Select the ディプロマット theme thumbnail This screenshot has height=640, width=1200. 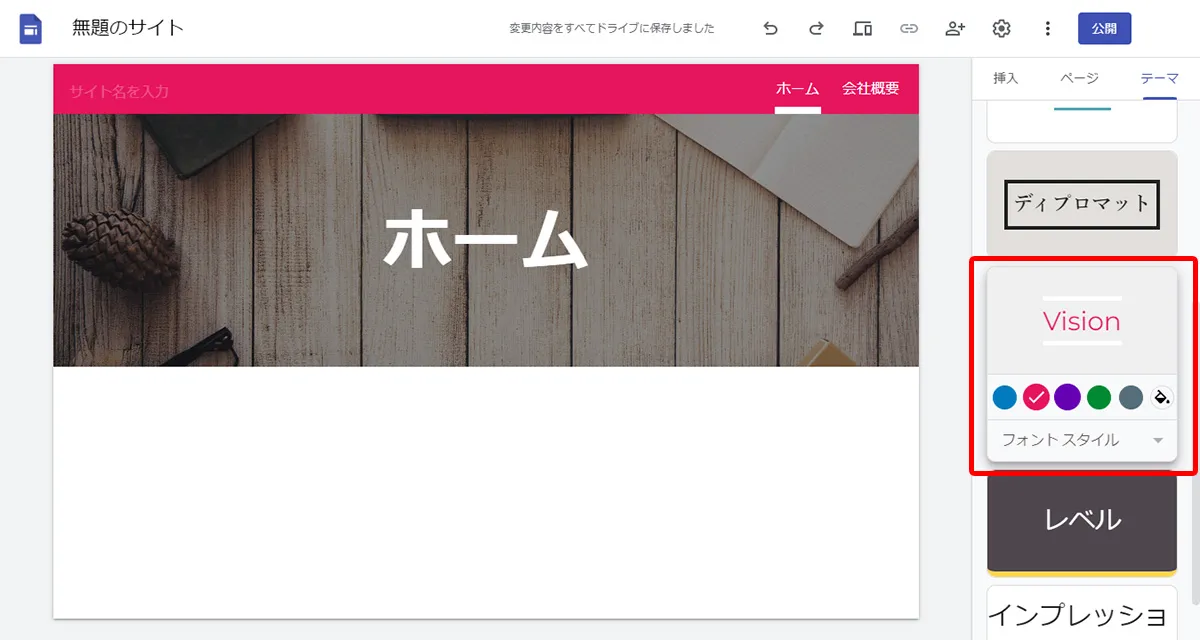click(x=1081, y=205)
